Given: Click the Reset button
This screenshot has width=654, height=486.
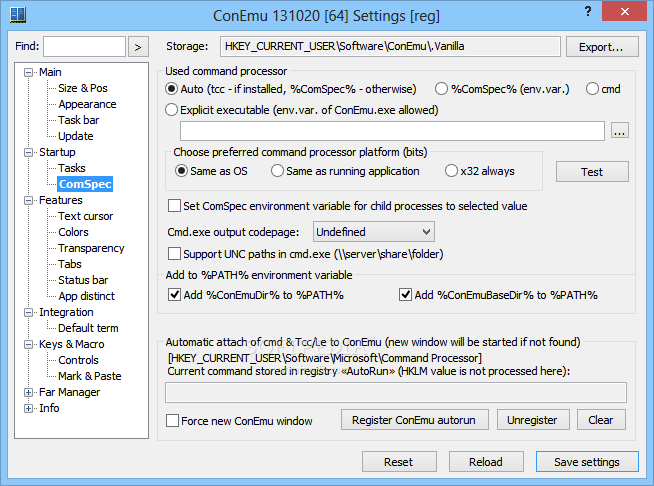Looking at the screenshot, I should pyautogui.click(x=399, y=462).
